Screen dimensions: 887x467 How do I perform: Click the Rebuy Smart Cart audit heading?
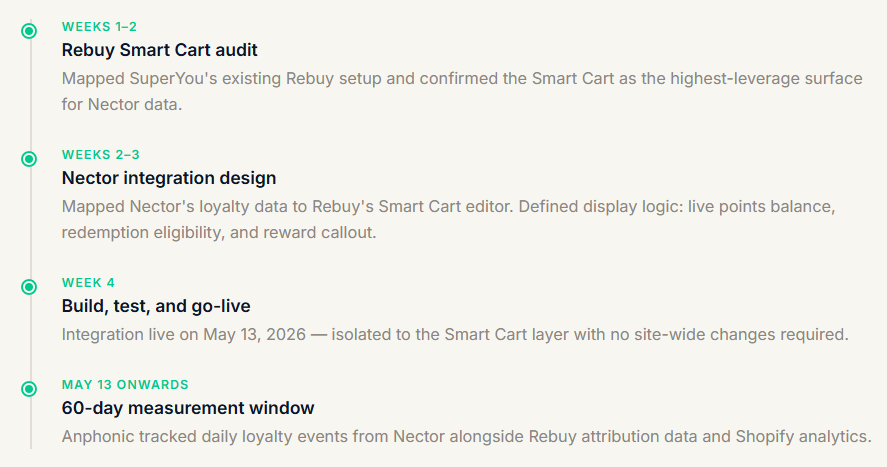tap(160, 50)
